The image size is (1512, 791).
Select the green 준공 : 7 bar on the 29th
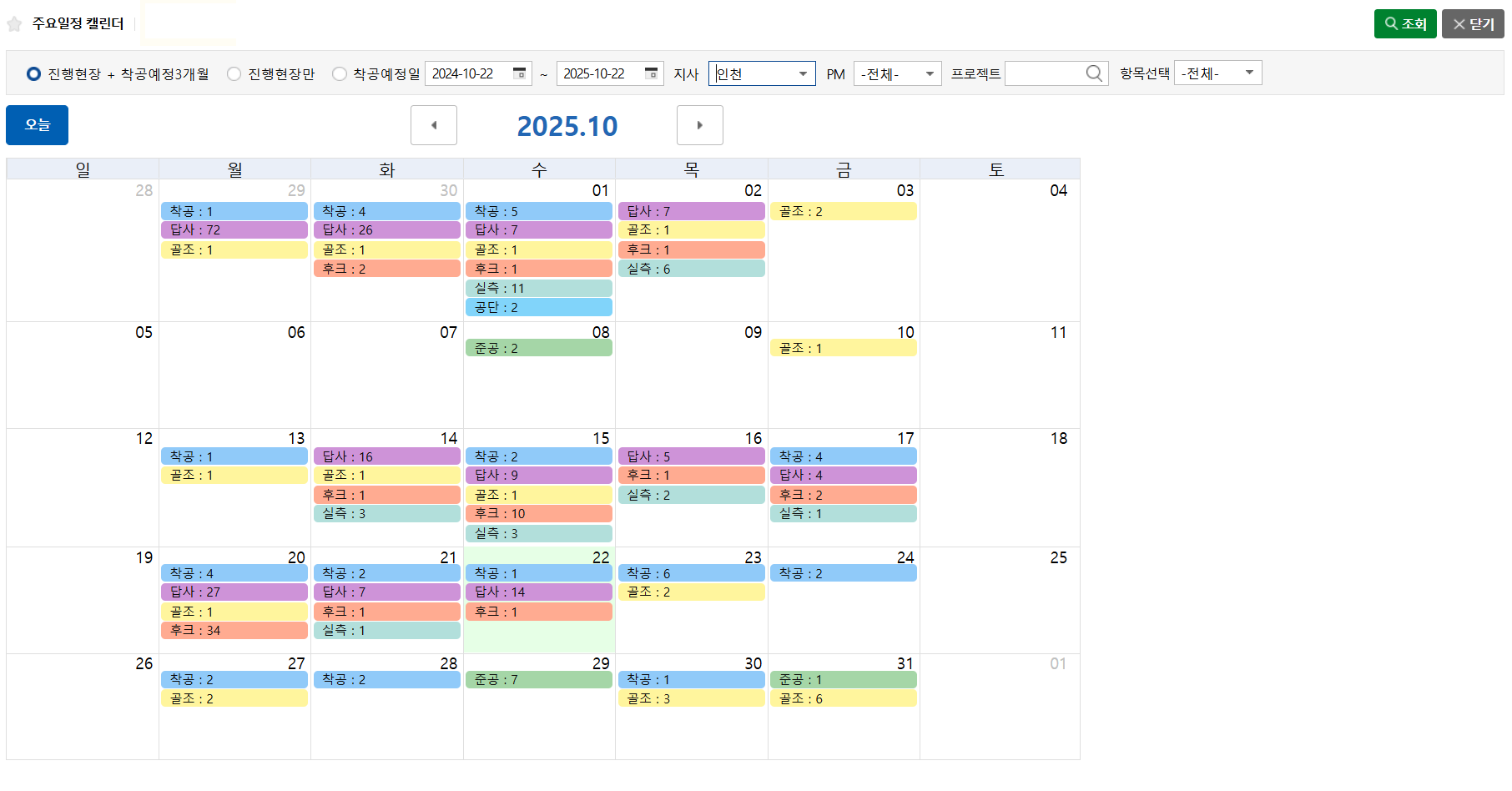pos(538,680)
